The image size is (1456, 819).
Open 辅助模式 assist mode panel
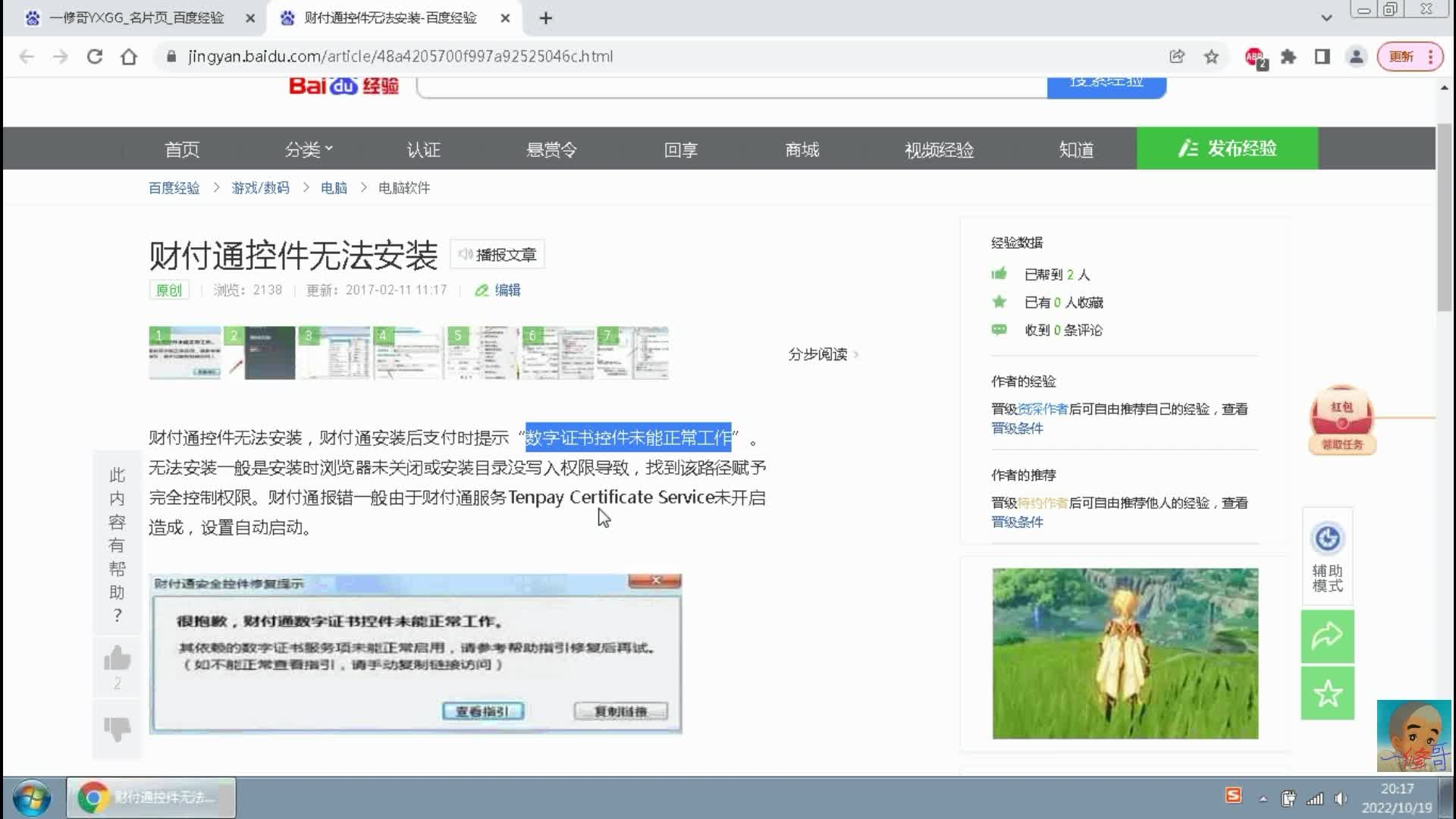pos(1327,556)
